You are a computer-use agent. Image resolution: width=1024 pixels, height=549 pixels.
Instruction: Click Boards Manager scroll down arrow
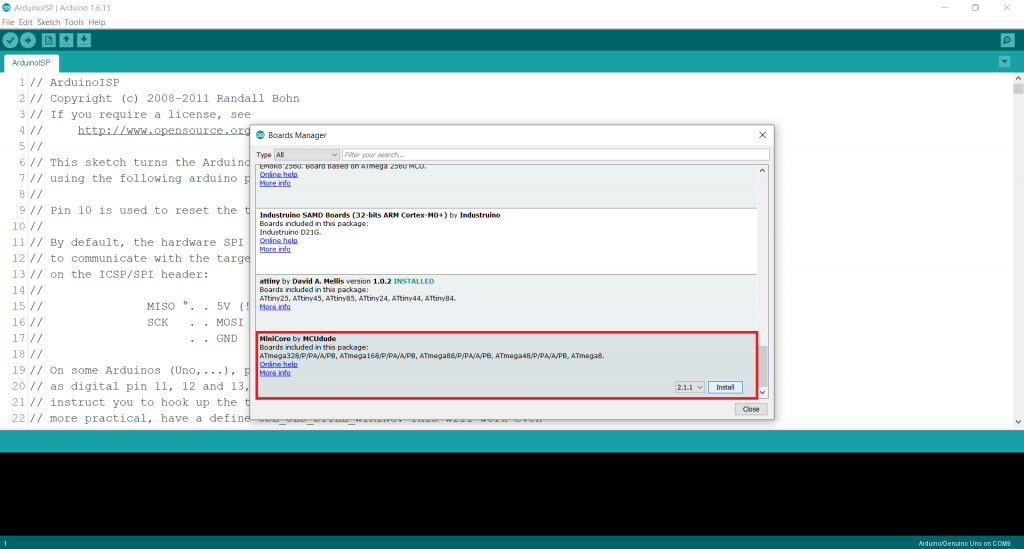pos(762,393)
